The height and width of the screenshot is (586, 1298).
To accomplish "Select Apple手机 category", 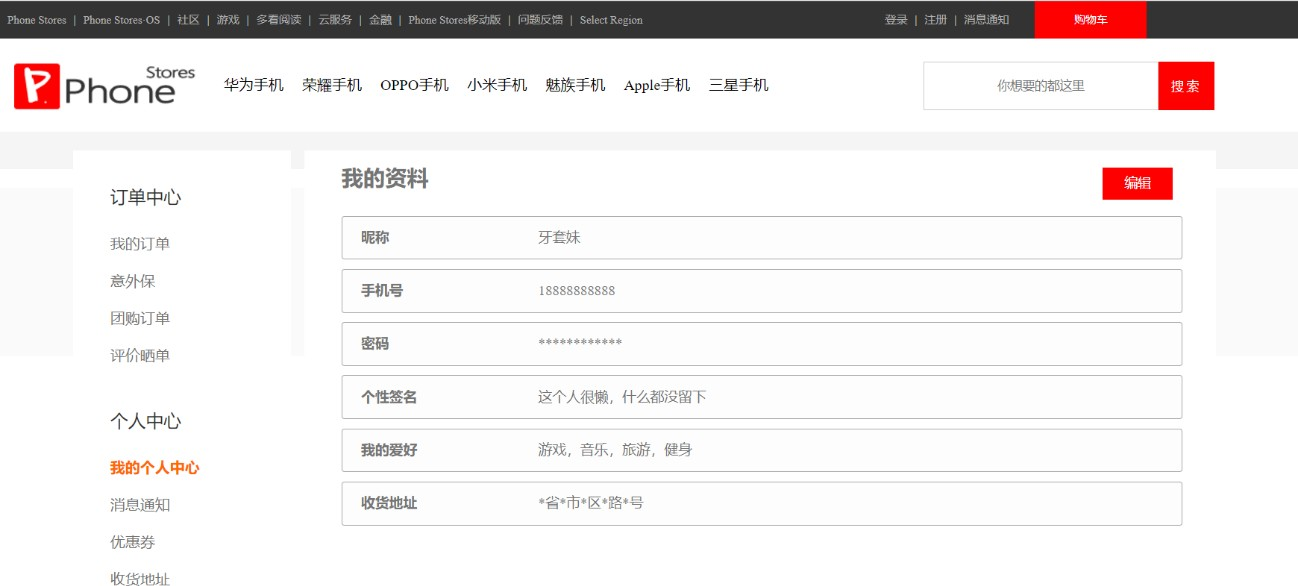I will point(657,86).
